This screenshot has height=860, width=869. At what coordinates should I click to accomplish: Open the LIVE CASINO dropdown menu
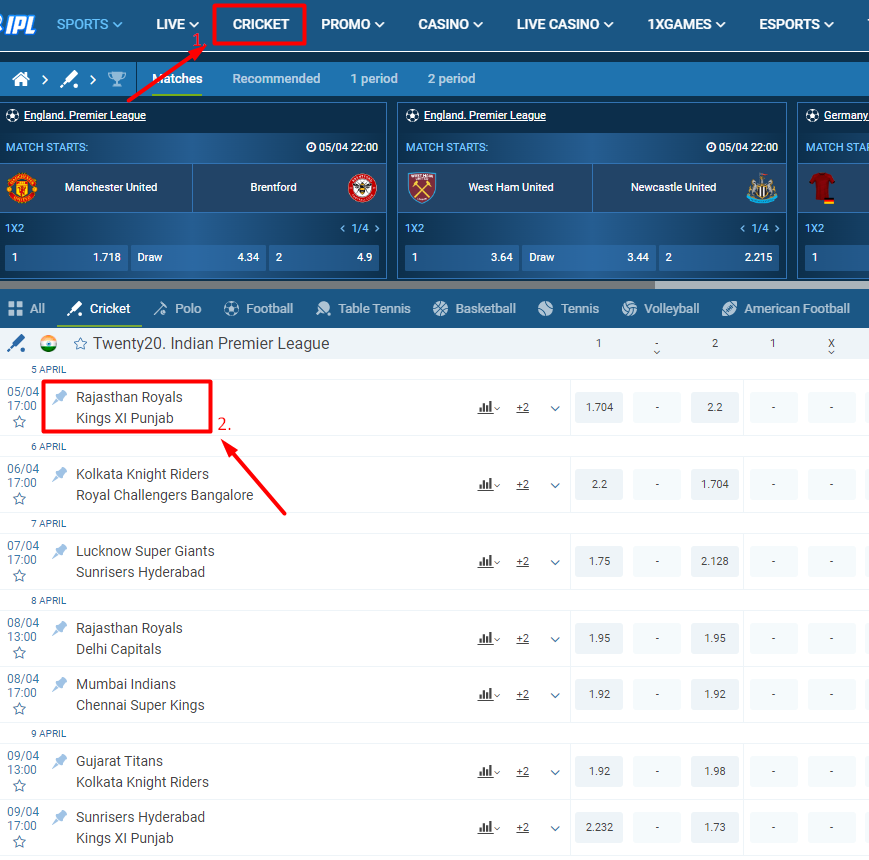pos(565,24)
